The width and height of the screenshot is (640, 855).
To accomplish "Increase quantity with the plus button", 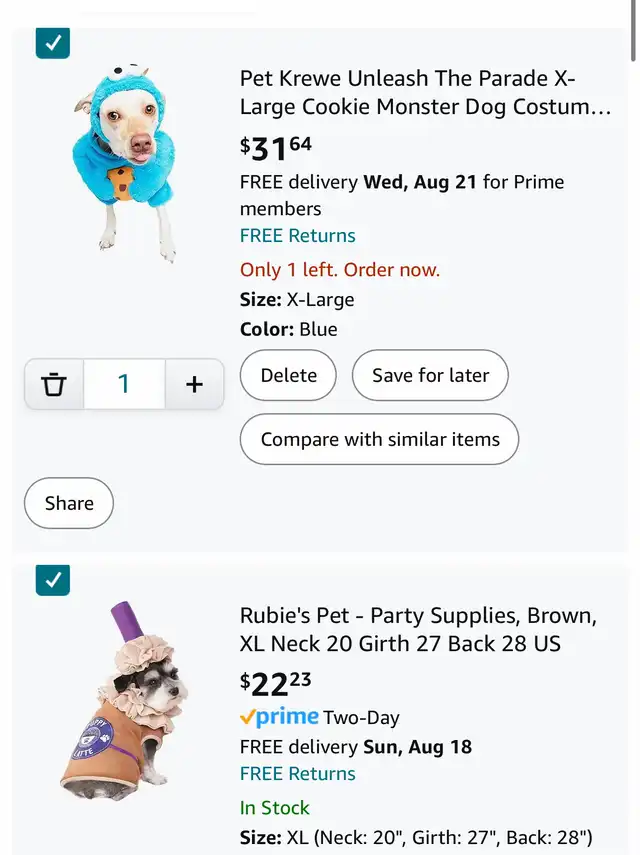I will [194, 384].
